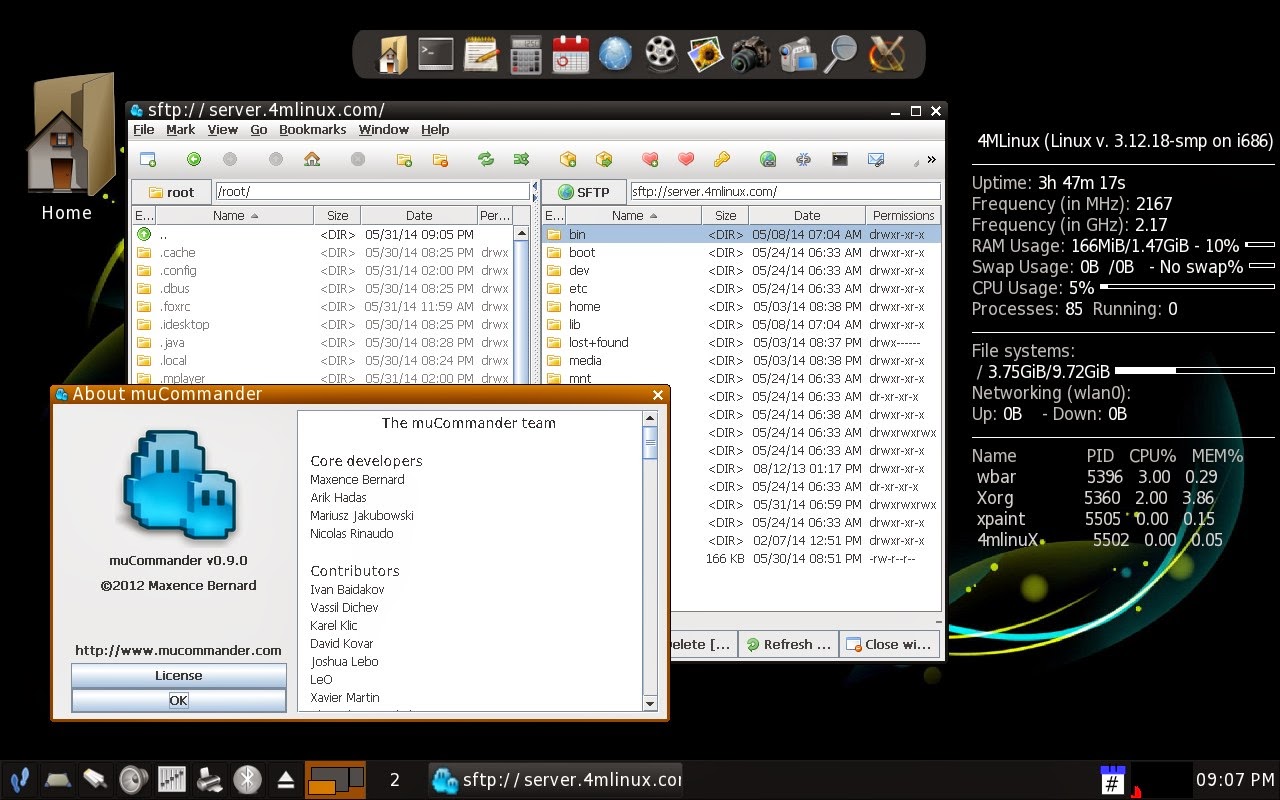Viewport: 1280px width, 800px height.
Task: Open the right panel SFTP drive dropdown
Action: point(583,192)
